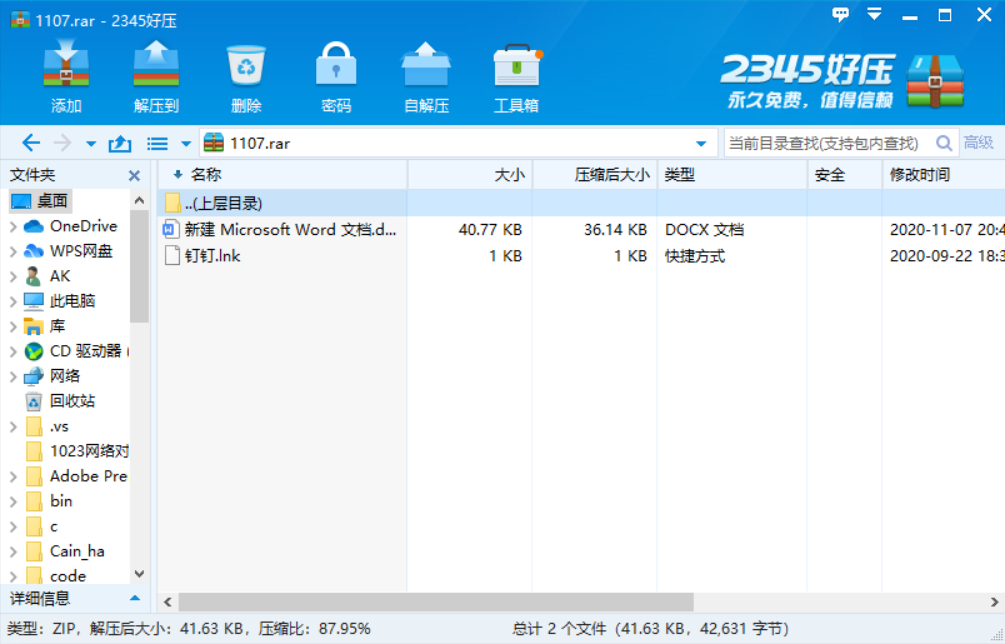The height and width of the screenshot is (644, 1005).
Task: Click the 回收站 recycle bin icon
Action: [x=33, y=402]
